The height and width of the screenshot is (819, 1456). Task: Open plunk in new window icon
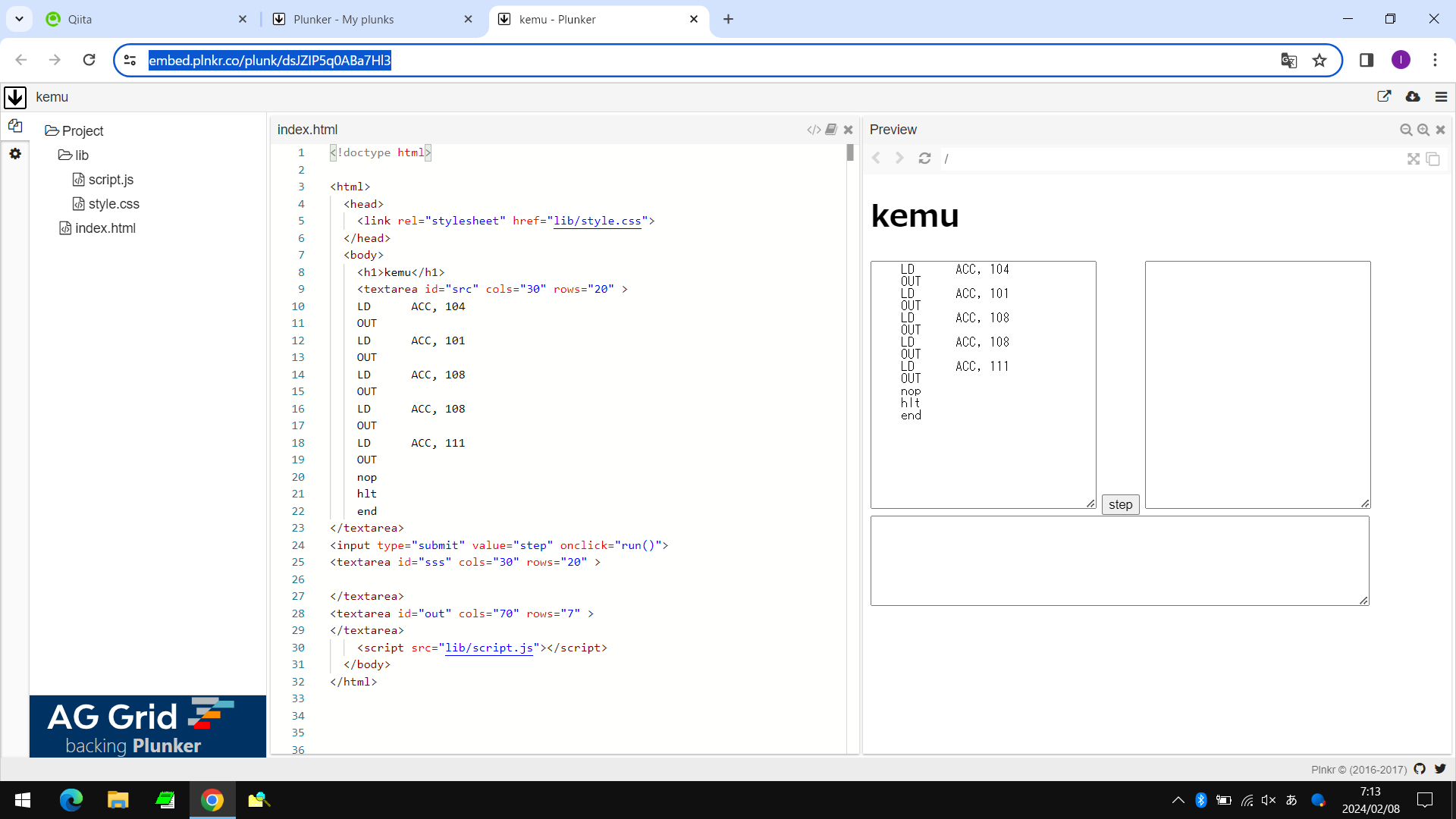pos(1384,96)
